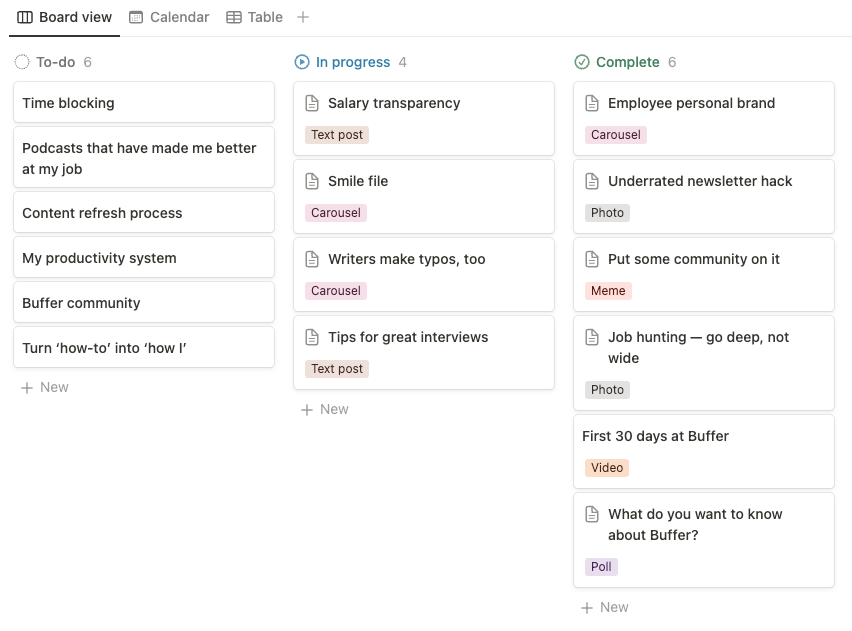852x631 pixels.
Task: Click the In progress play status icon
Action: 302,62
